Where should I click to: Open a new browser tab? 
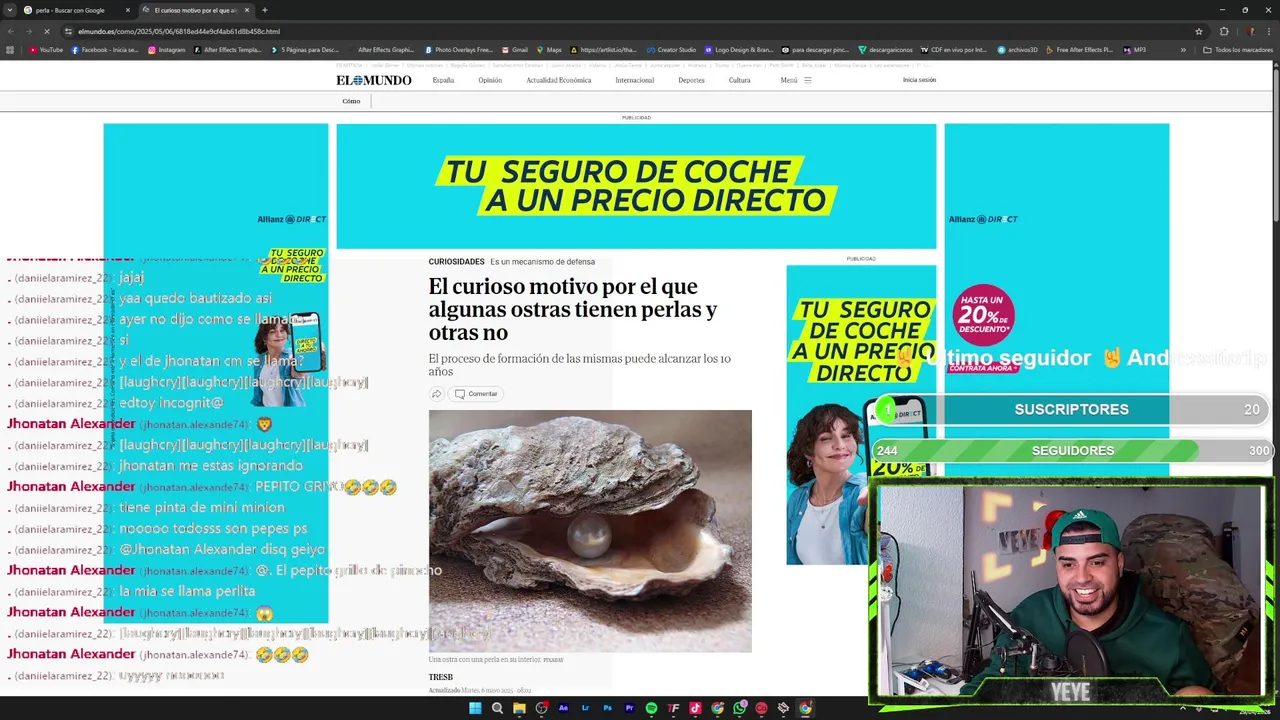tap(264, 10)
